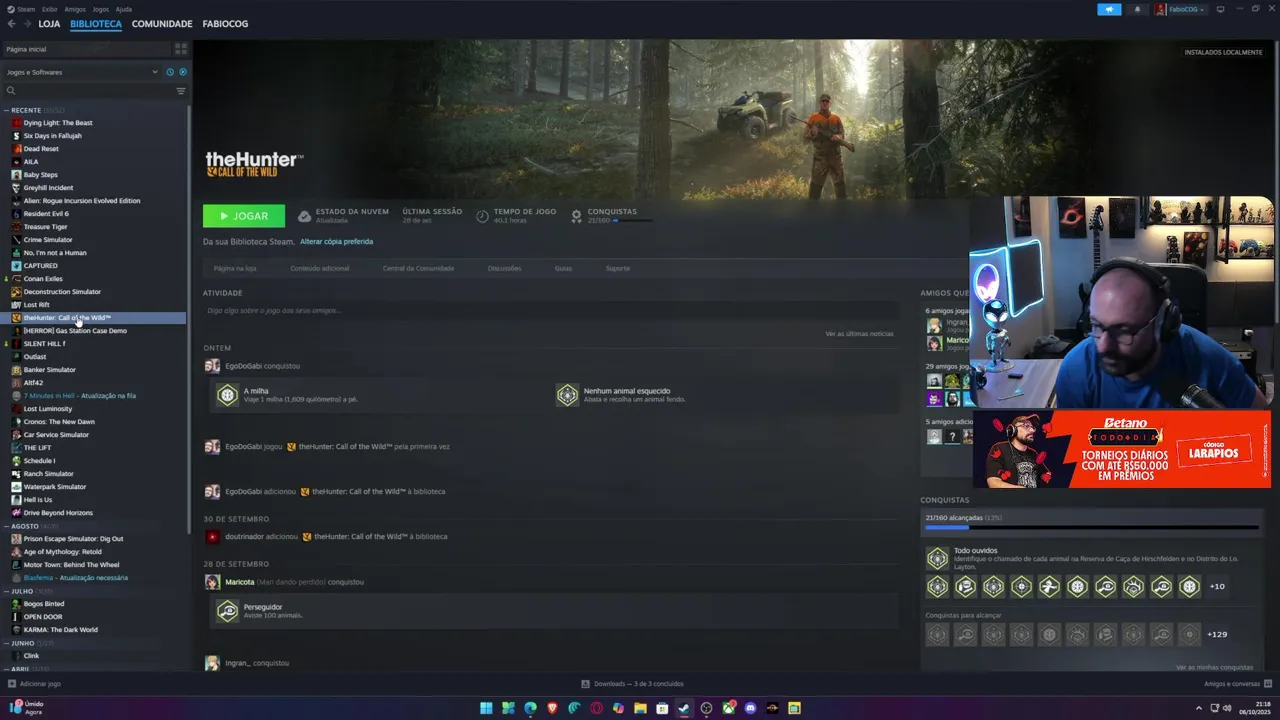Open the Guias tab

click(x=563, y=268)
